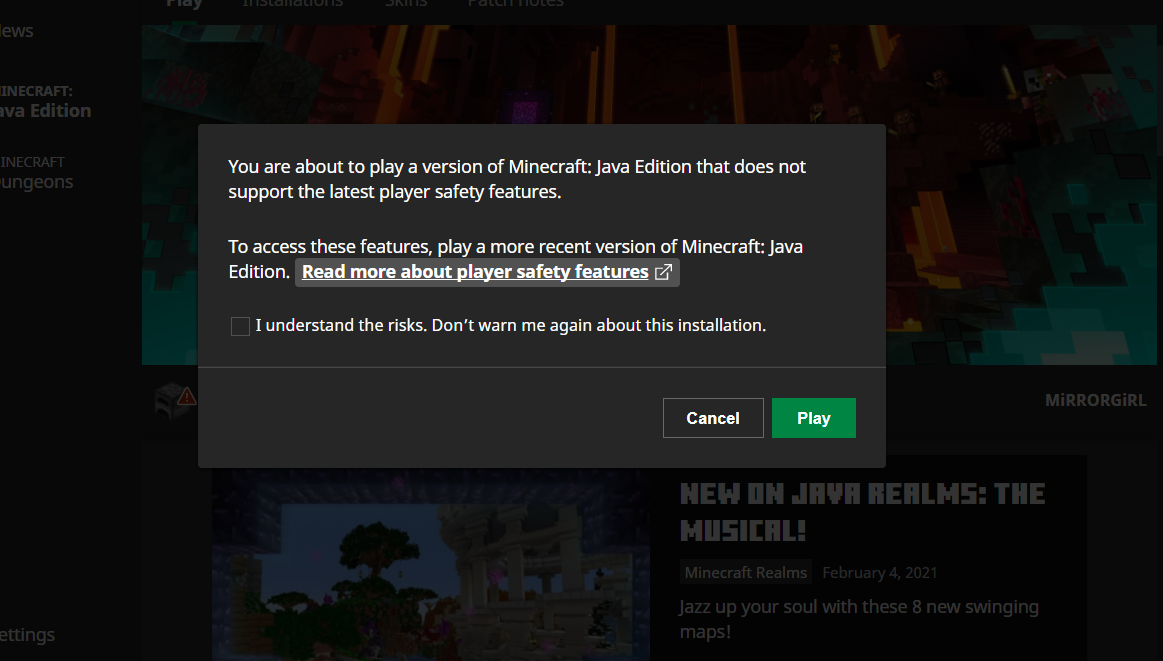The image size is (1163, 661).
Task: Select Minecraft: Java Edition in sidebar
Action: pos(45,102)
